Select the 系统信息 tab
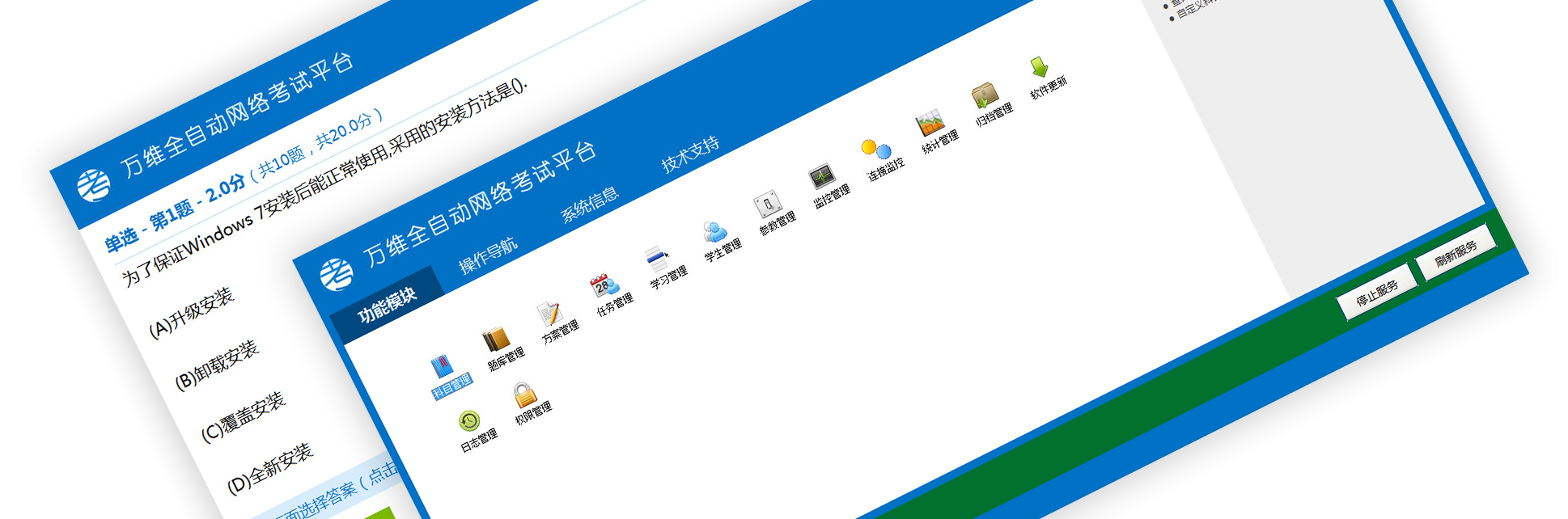Image resolution: width=1568 pixels, height=519 pixels. pos(590,205)
